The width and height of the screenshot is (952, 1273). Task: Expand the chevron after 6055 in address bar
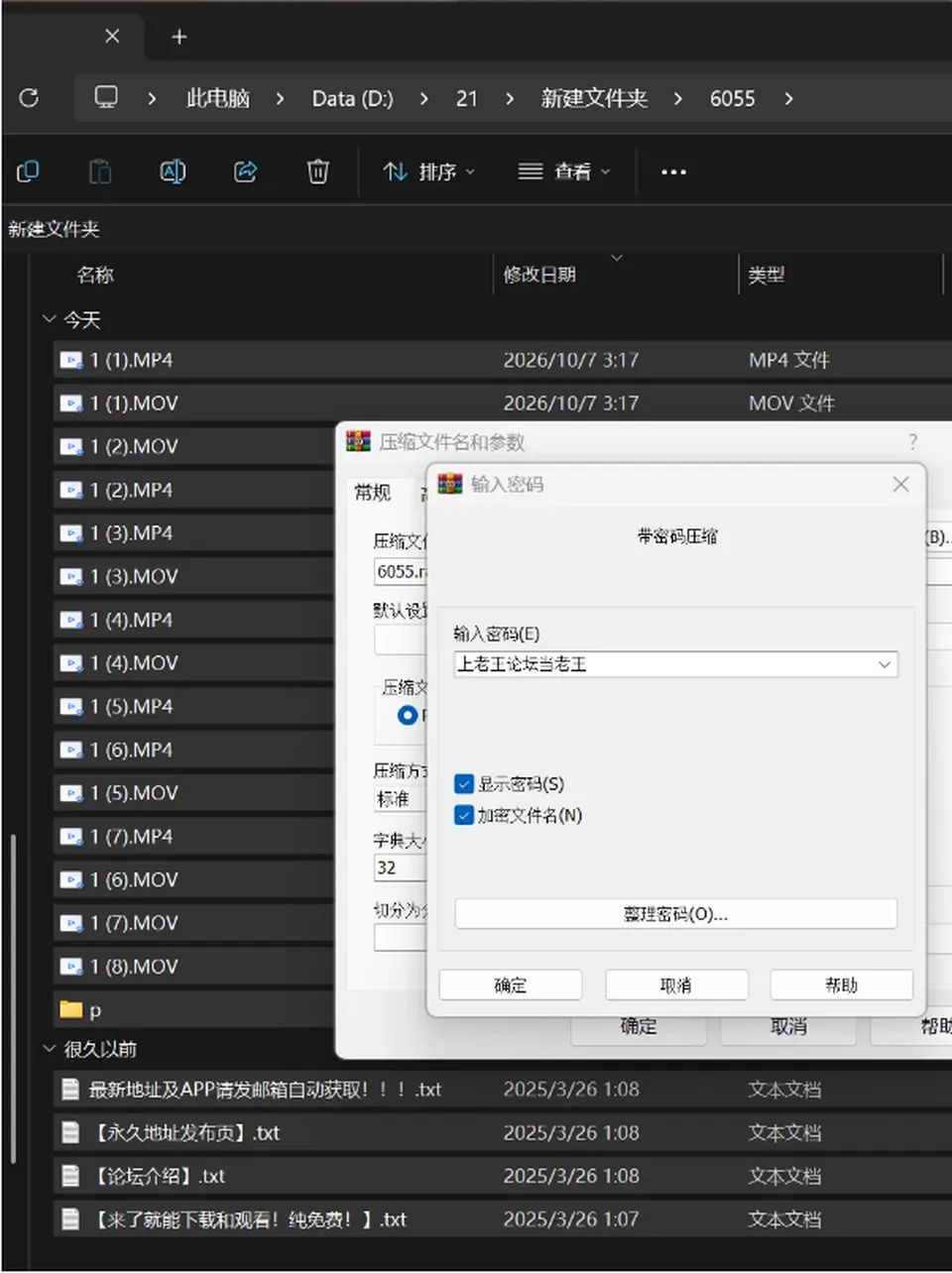[x=788, y=98]
